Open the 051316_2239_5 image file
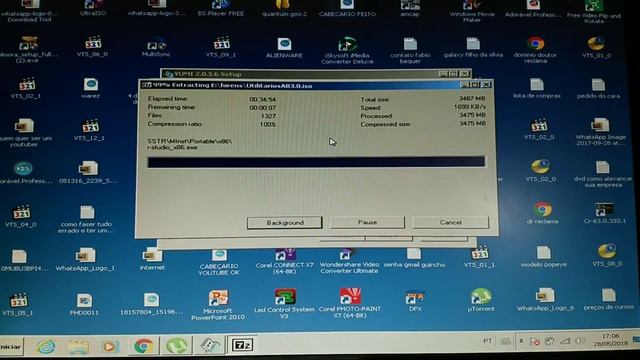Screen dimensions: 640x360 click(x=88, y=173)
